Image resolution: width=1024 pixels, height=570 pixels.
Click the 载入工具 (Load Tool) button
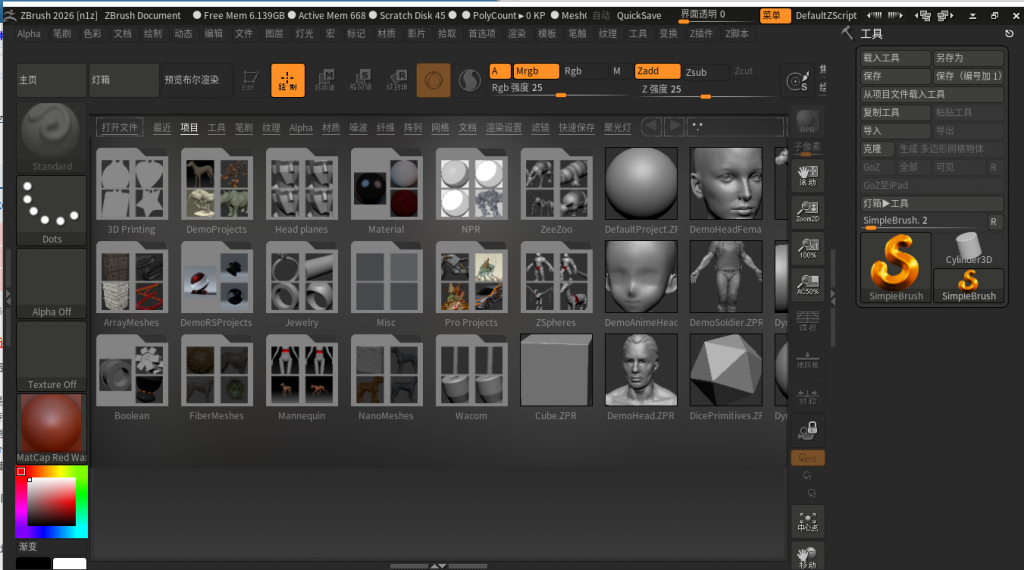point(895,58)
